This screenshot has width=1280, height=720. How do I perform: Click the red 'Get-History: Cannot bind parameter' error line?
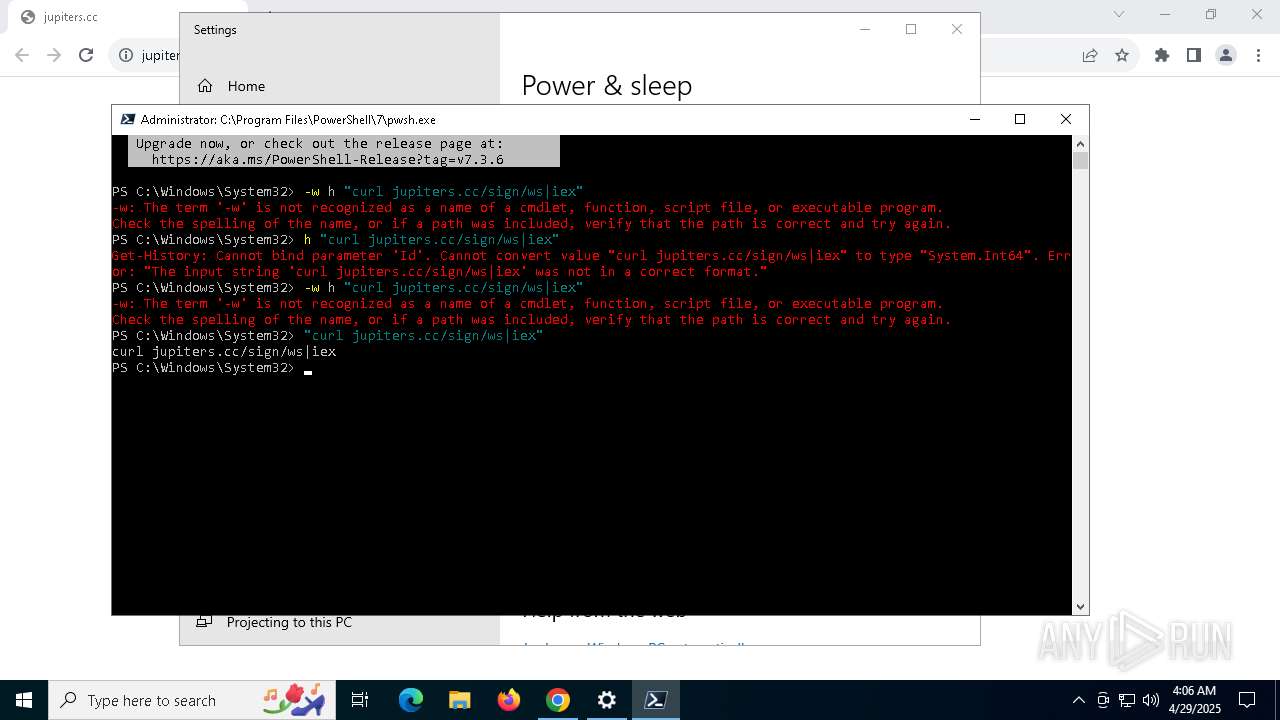point(591,256)
